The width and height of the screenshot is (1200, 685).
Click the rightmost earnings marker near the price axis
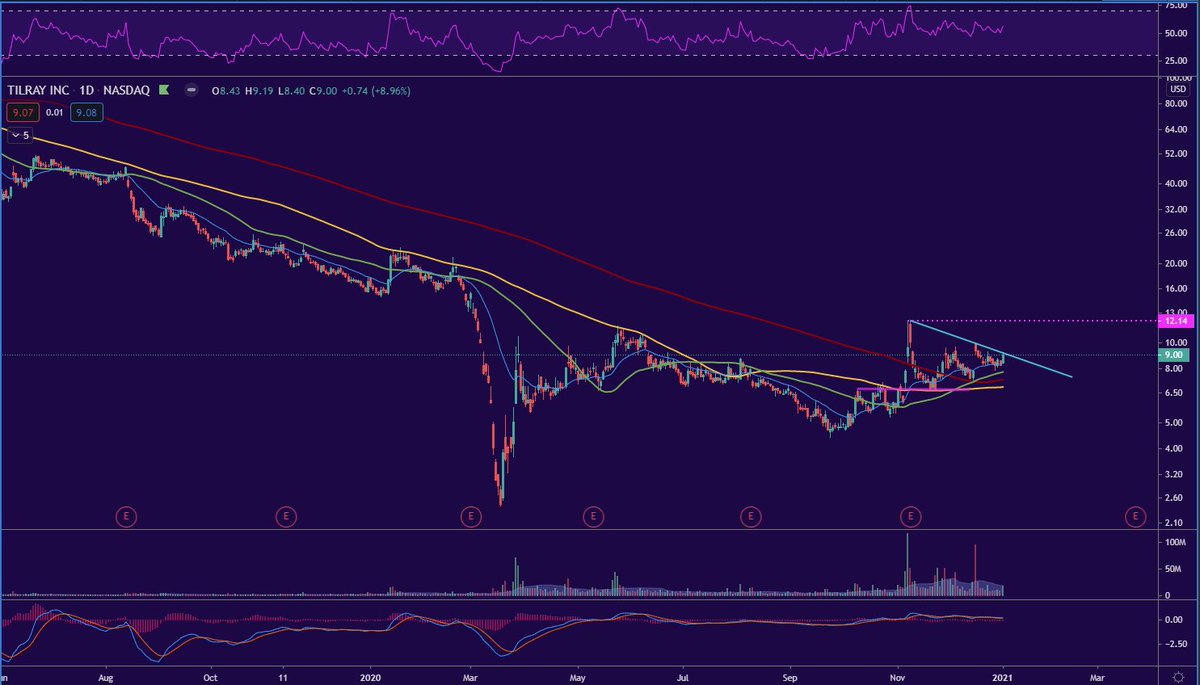pyautogui.click(x=1136, y=517)
